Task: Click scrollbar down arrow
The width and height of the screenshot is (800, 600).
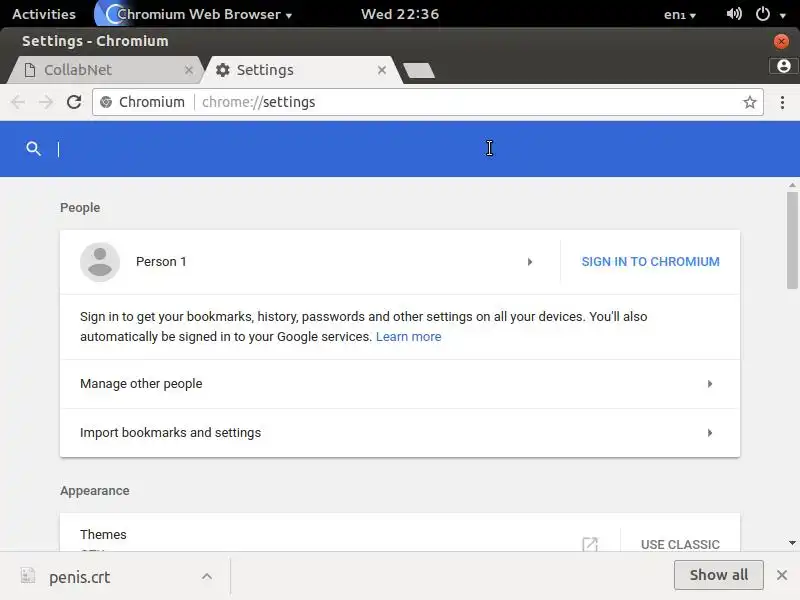Action: (x=792, y=543)
